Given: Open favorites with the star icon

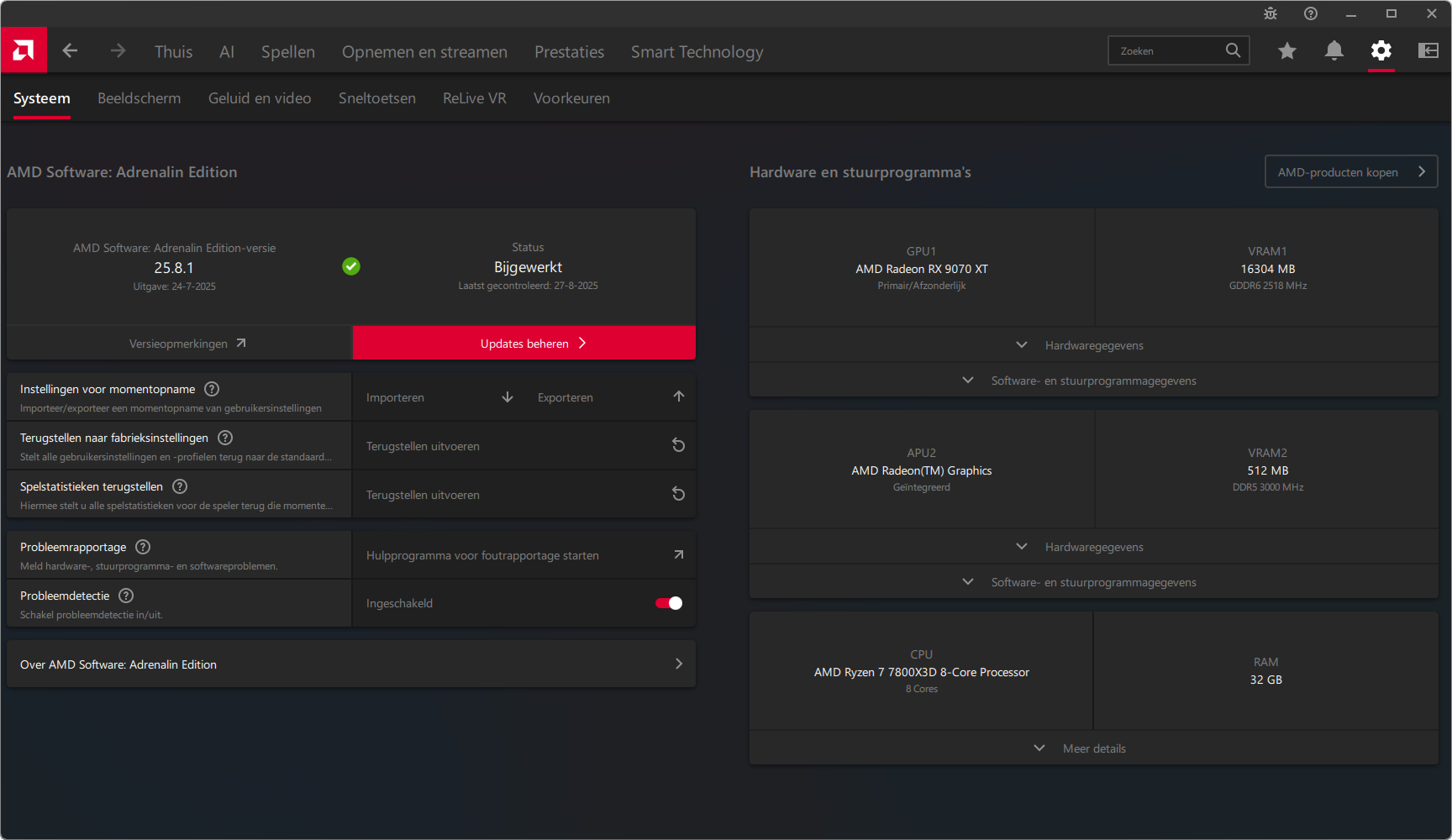Looking at the screenshot, I should point(1286,51).
